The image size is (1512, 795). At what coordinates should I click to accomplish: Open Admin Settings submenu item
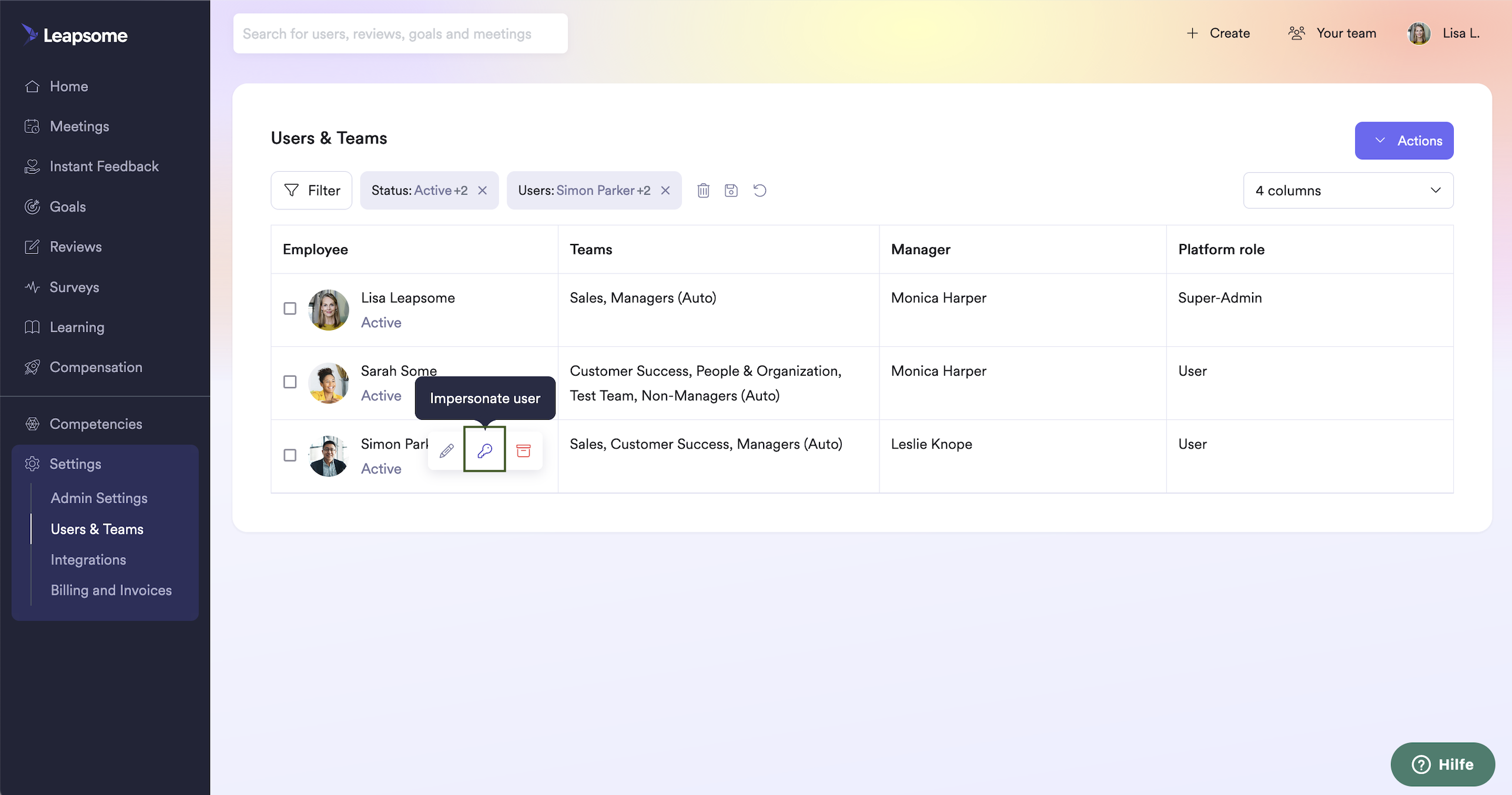pos(99,498)
